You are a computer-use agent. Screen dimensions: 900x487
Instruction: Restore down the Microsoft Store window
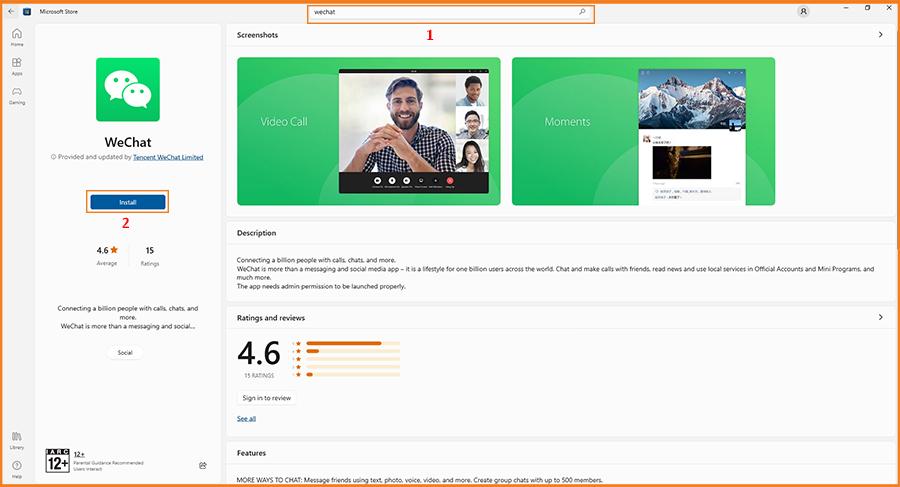(868, 8)
